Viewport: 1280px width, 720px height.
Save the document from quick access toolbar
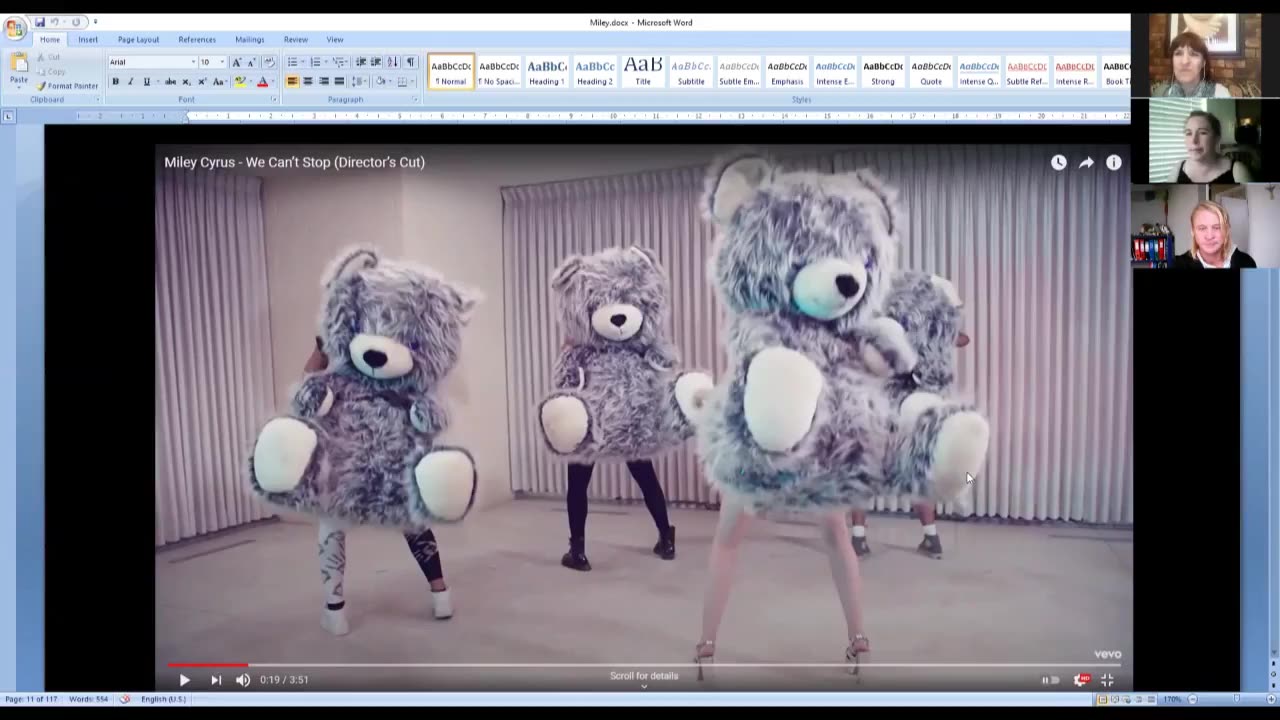40,22
